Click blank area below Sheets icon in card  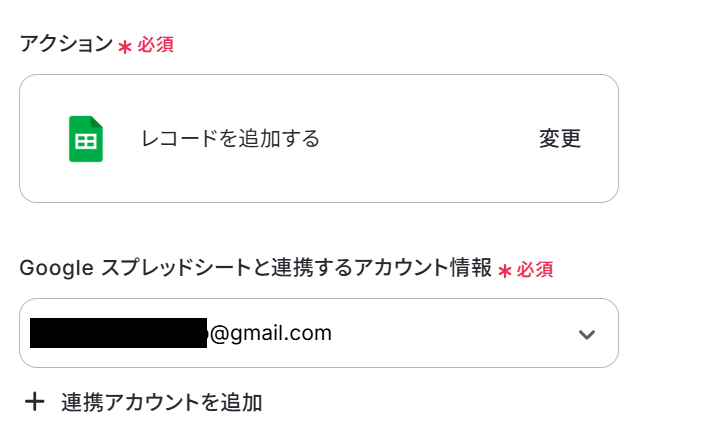86,182
